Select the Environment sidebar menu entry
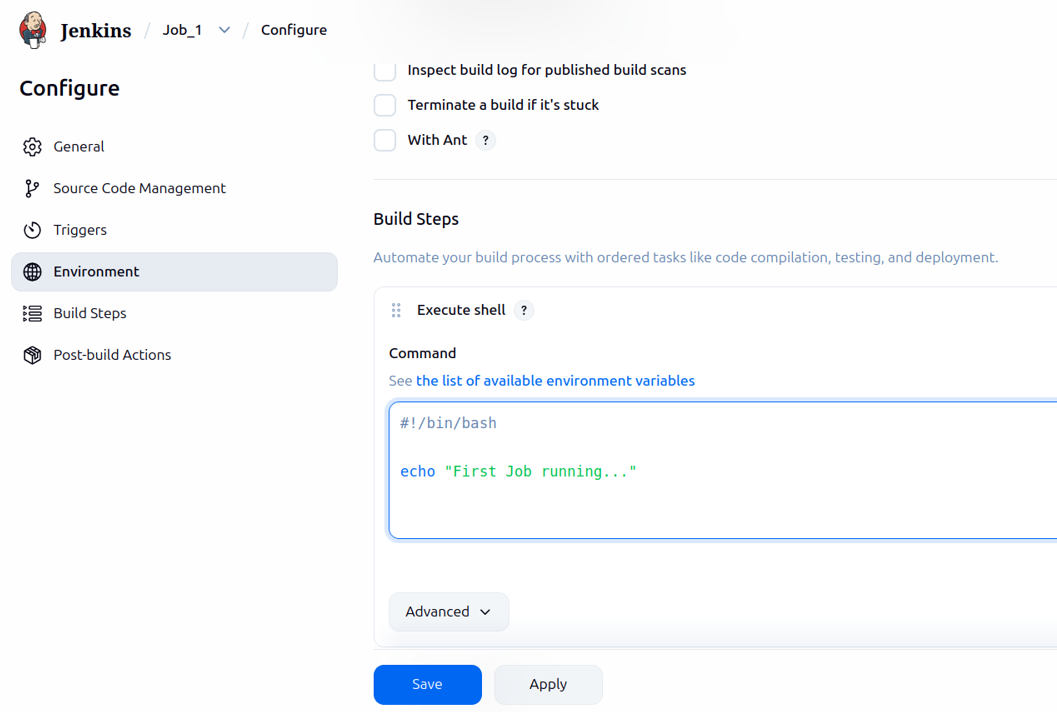The height and width of the screenshot is (712, 1057). [x=95, y=271]
